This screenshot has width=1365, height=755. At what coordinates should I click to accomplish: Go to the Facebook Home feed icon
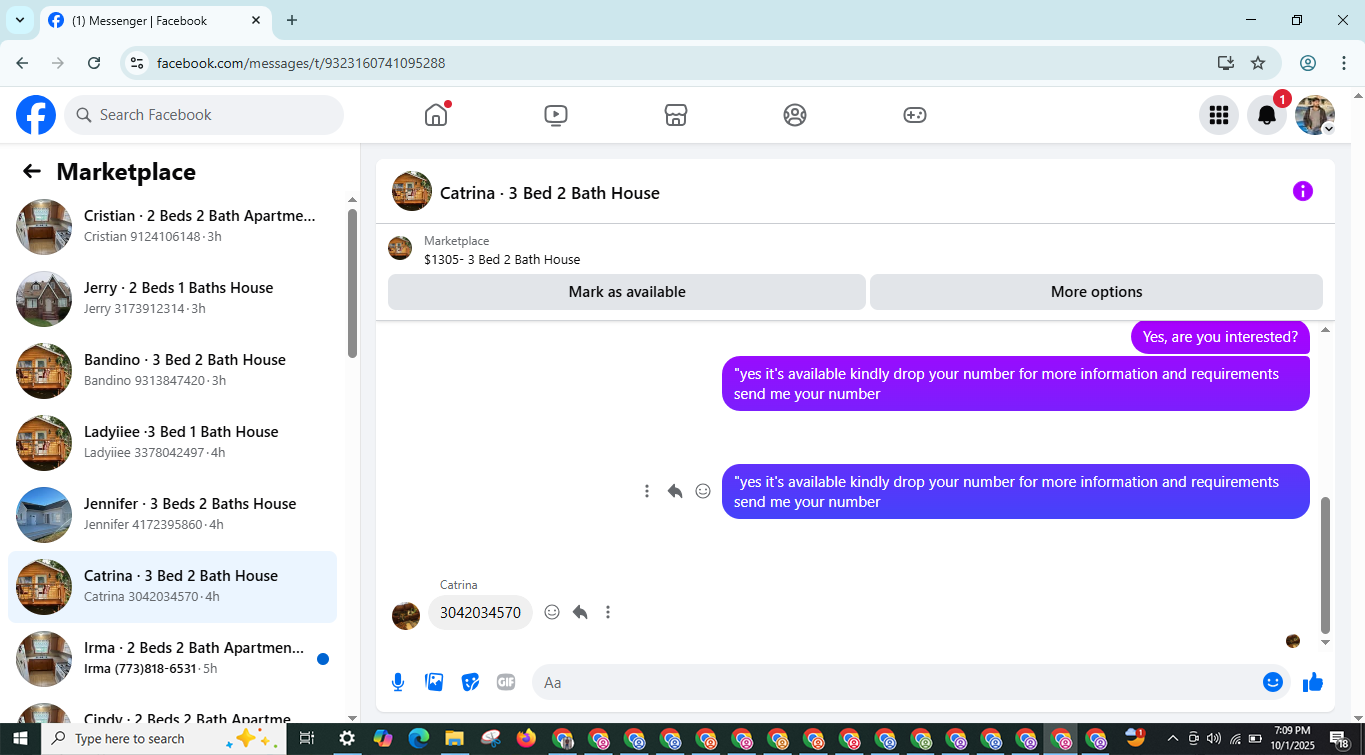pyautogui.click(x=436, y=115)
